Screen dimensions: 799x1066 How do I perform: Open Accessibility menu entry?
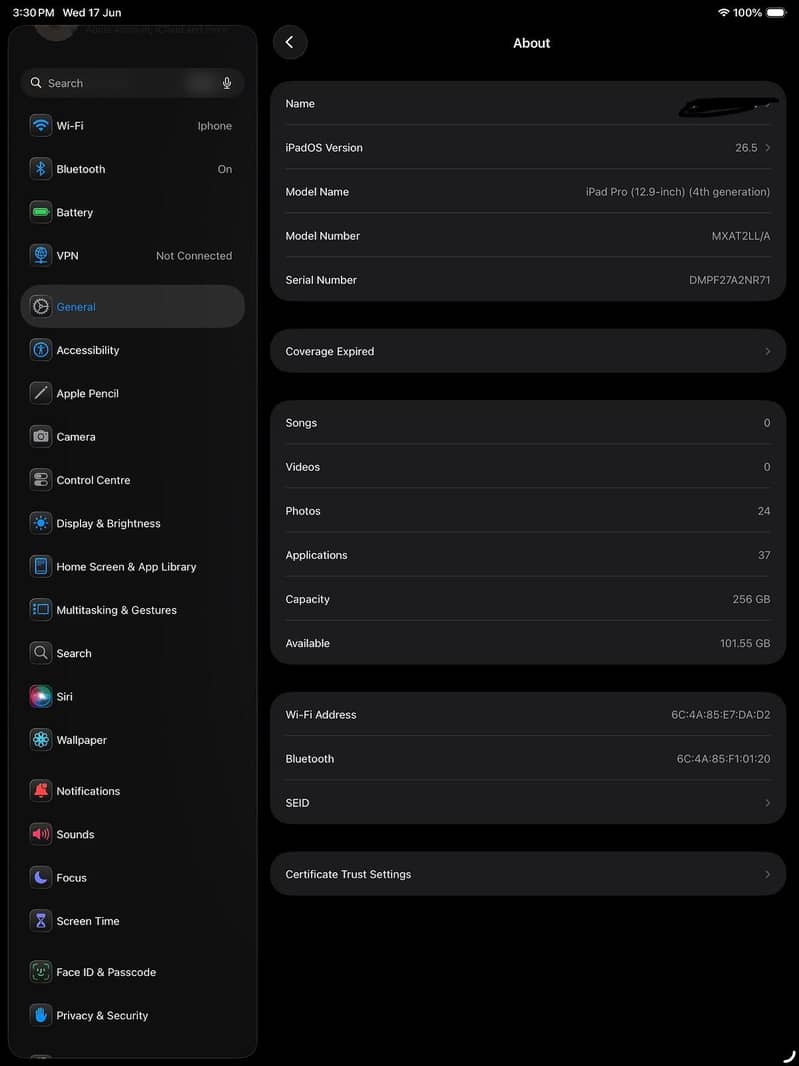click(133, 350)
